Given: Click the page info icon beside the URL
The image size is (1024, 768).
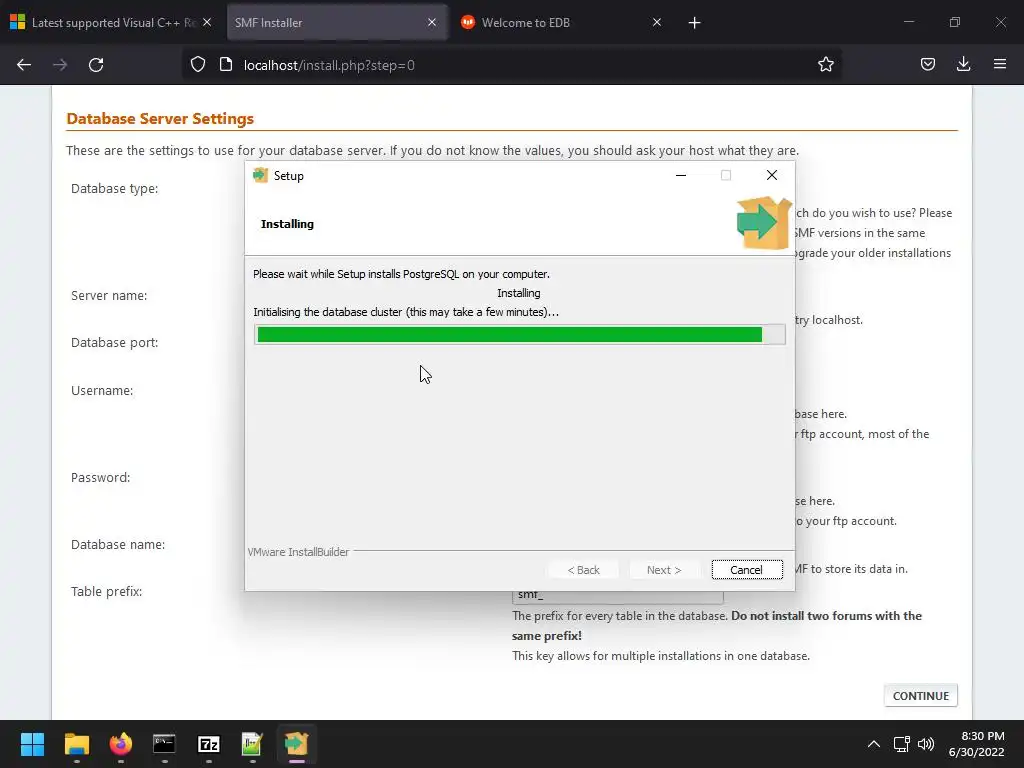Looking at the screenshot, I should [x=226, y=65].
